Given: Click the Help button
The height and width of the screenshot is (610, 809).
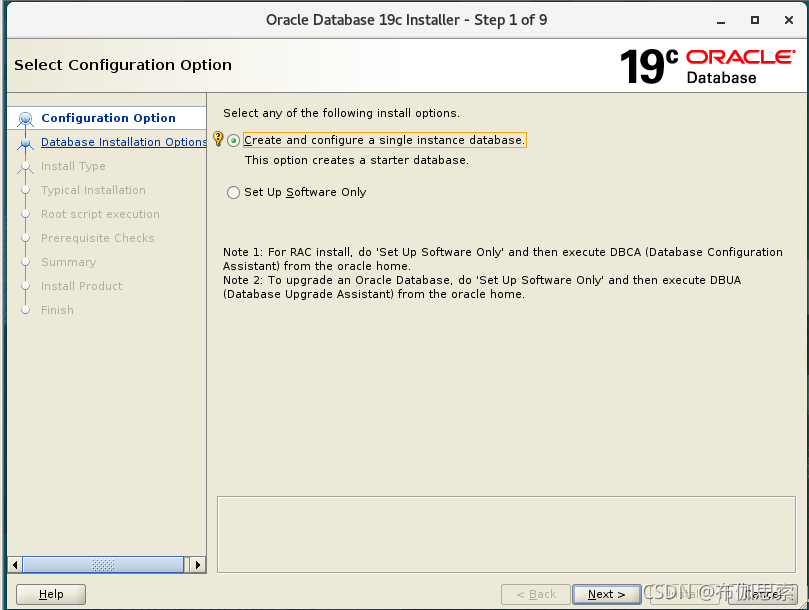Looking at the screenshot, I should click(x=51, y=594).
